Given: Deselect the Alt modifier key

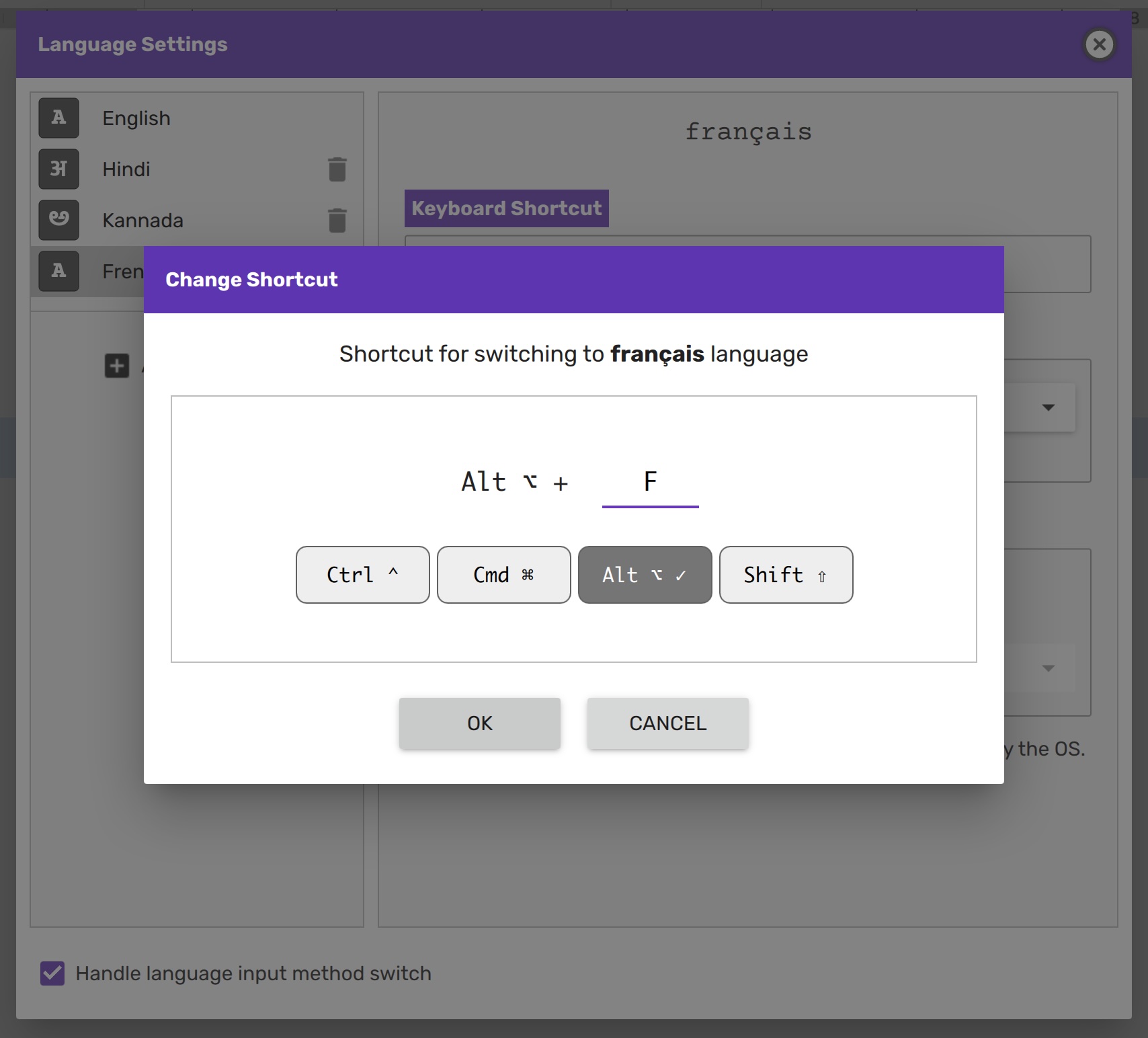Looking at the screenshot, I should [645, 575].
